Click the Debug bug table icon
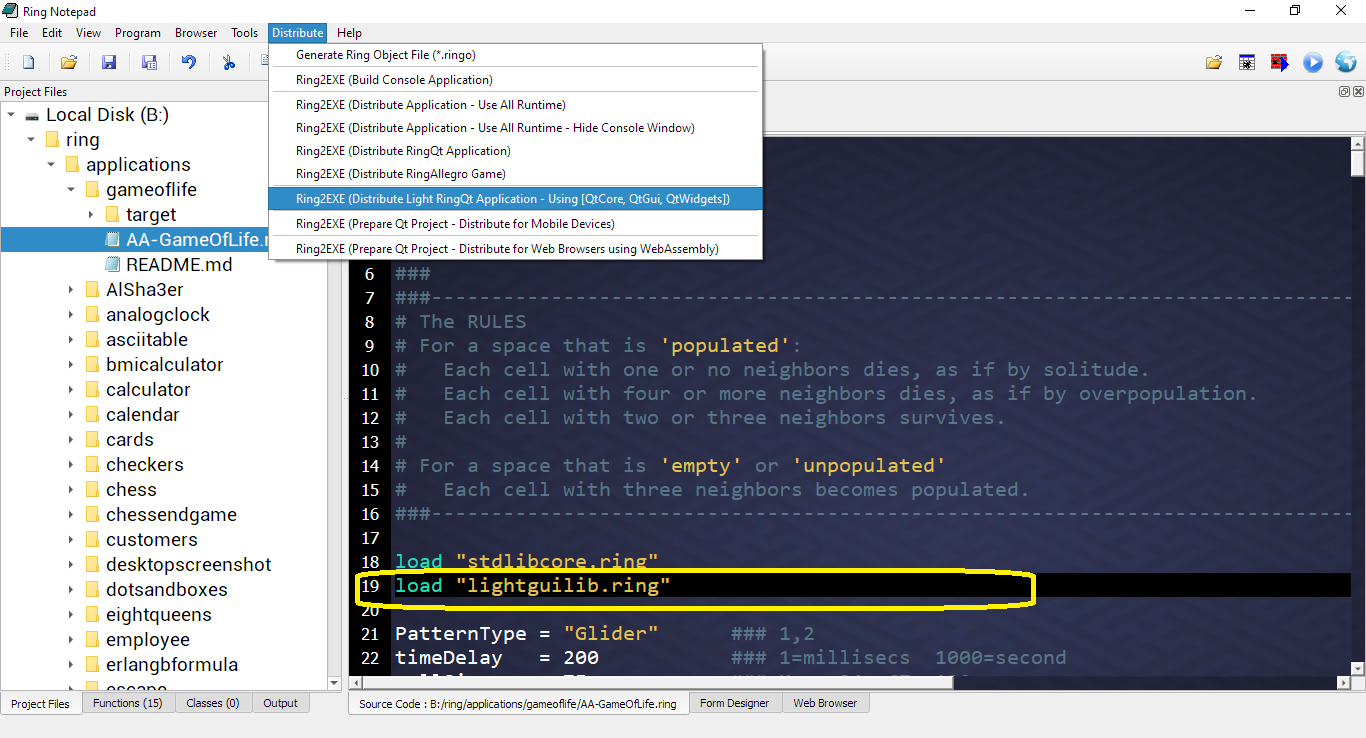 [1247, 63]
